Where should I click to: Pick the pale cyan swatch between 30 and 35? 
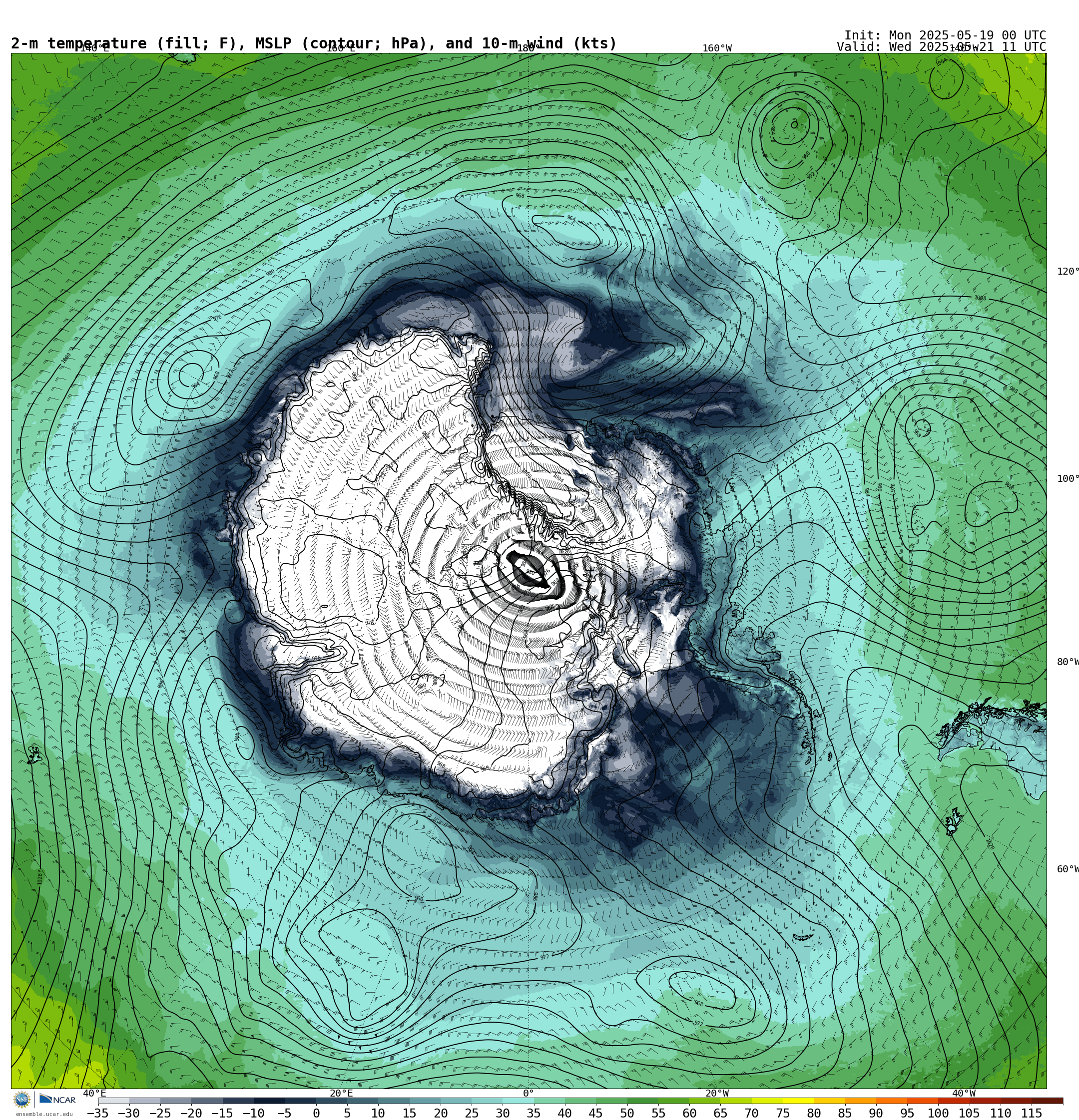(518, 1101)
